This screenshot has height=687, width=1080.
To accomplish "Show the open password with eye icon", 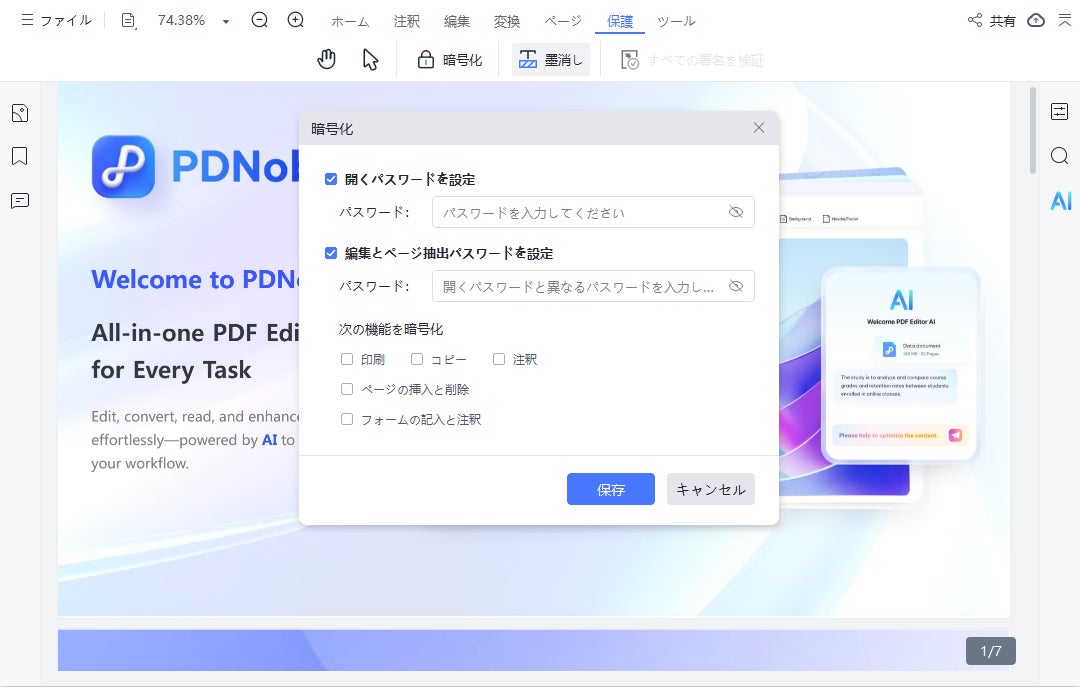I will click(x=736, y=212).
